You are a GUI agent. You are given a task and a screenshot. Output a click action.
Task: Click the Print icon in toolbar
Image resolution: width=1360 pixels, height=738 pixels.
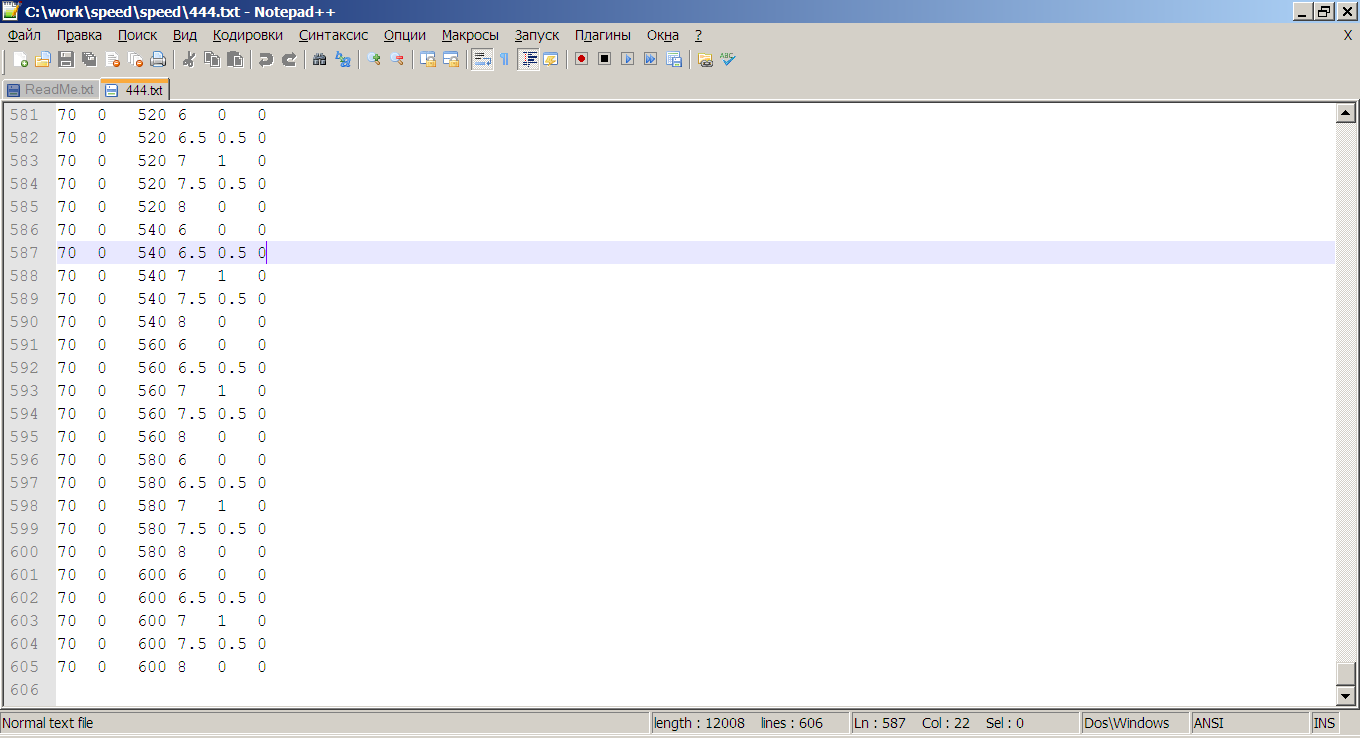pos(158,59)
